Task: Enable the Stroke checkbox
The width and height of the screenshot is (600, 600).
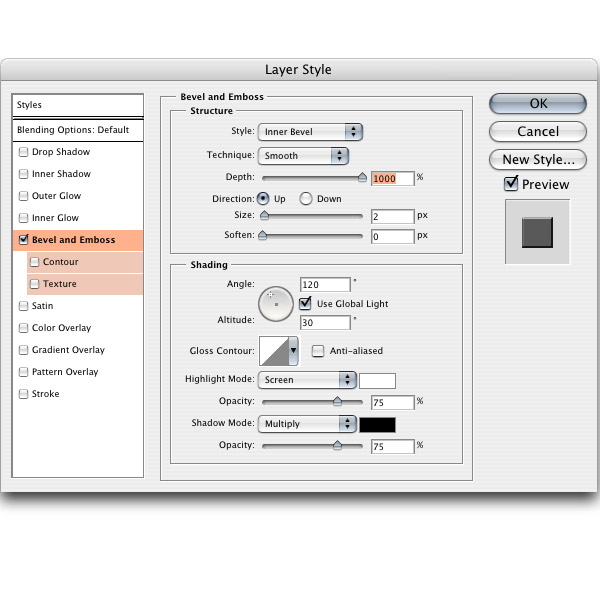Action: pyautogui.click(x=23, y=394)
